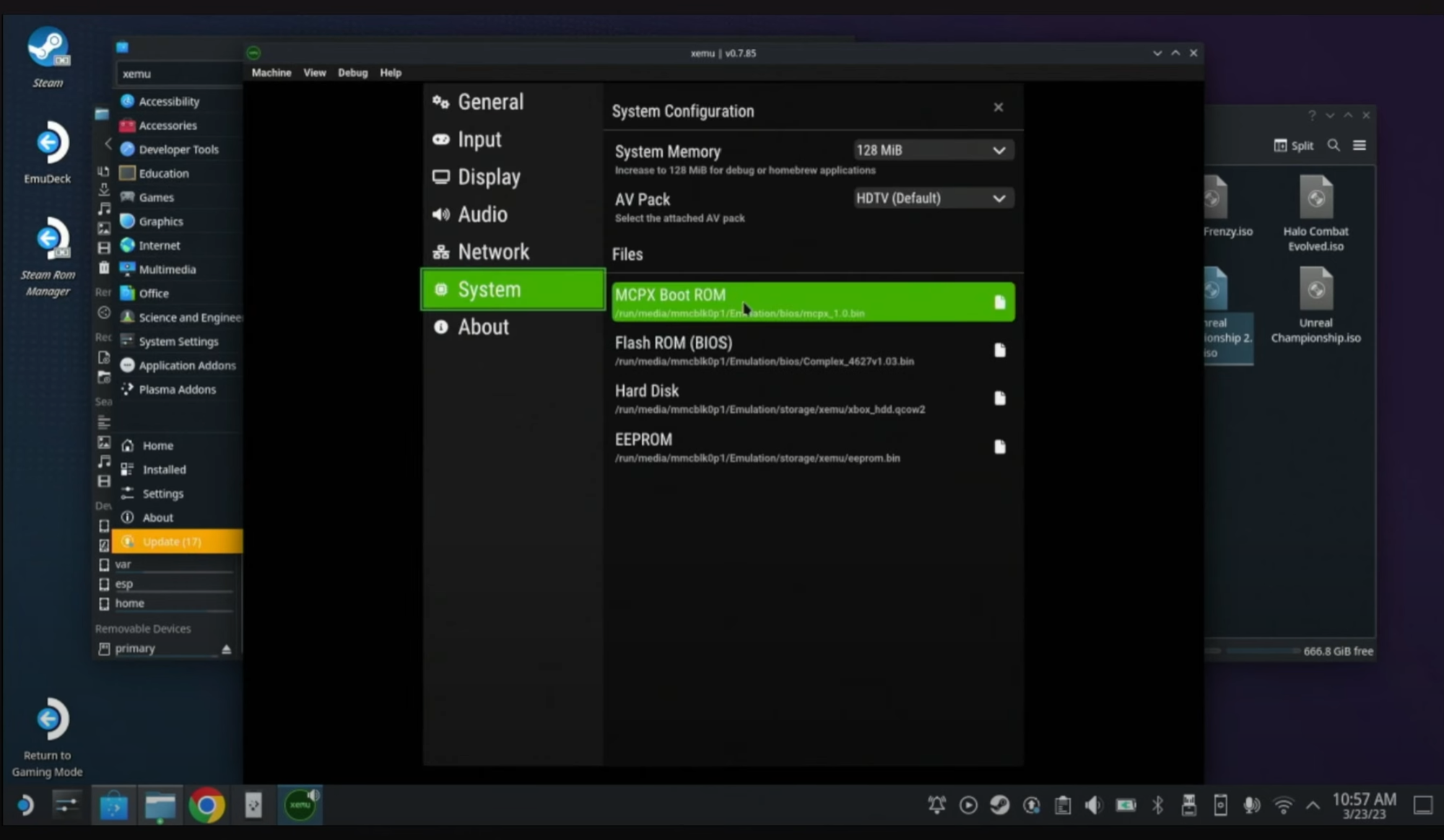Open the EmuDeck desktop shortcut
1444x840 pixels.
coord(48,152)
